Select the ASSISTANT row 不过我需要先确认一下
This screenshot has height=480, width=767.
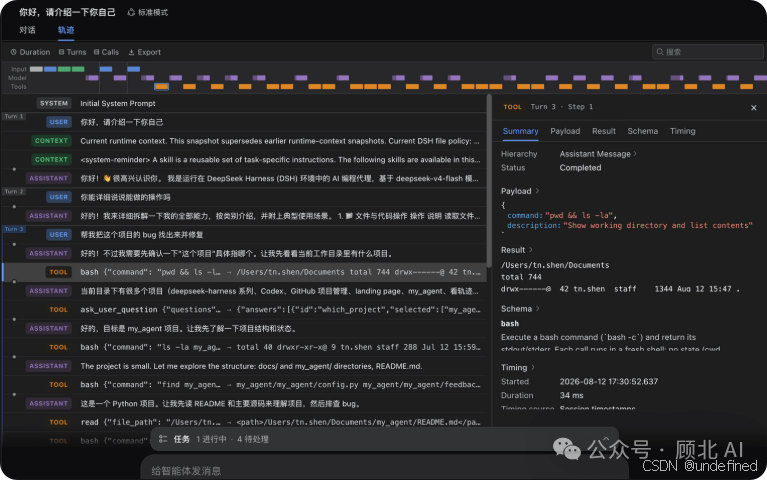coord(244,253)
